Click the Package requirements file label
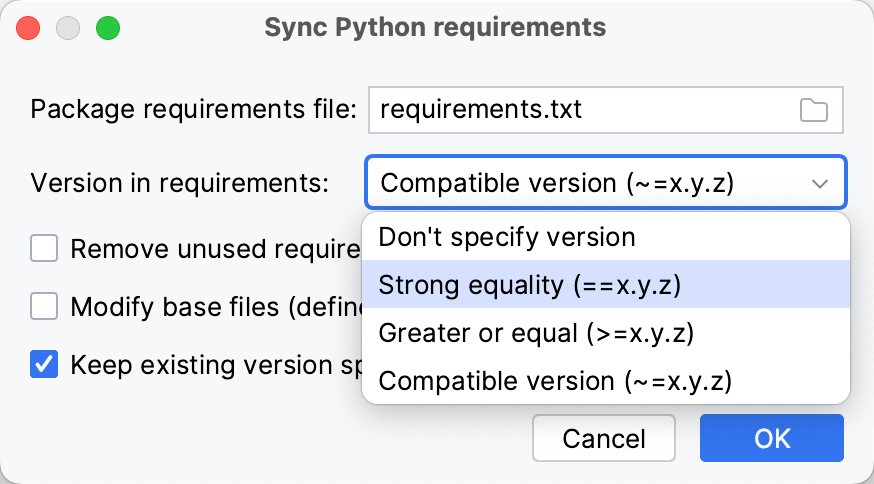874x484 pixels. (193, 110)
